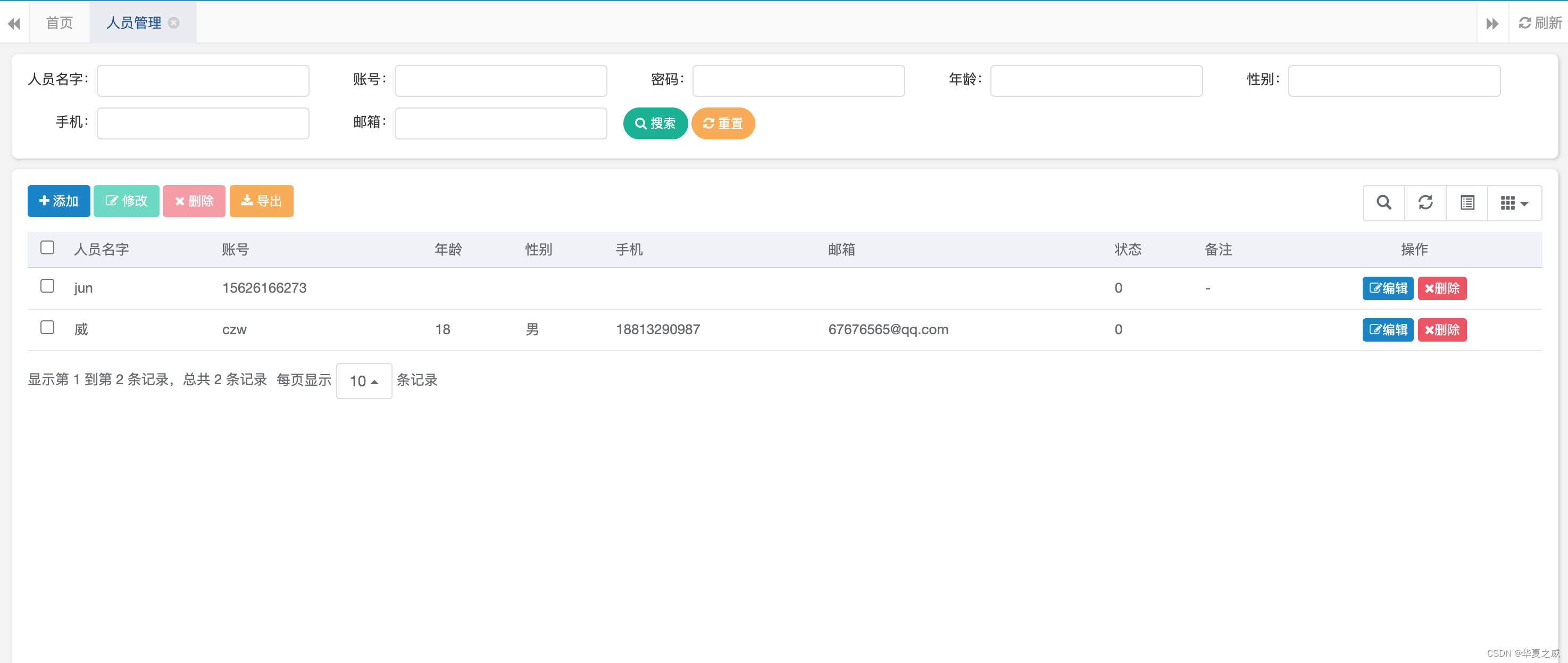Viewport: 1568px width, 663px height.
Task: Click the blue 添加 button
Action: 59,201
